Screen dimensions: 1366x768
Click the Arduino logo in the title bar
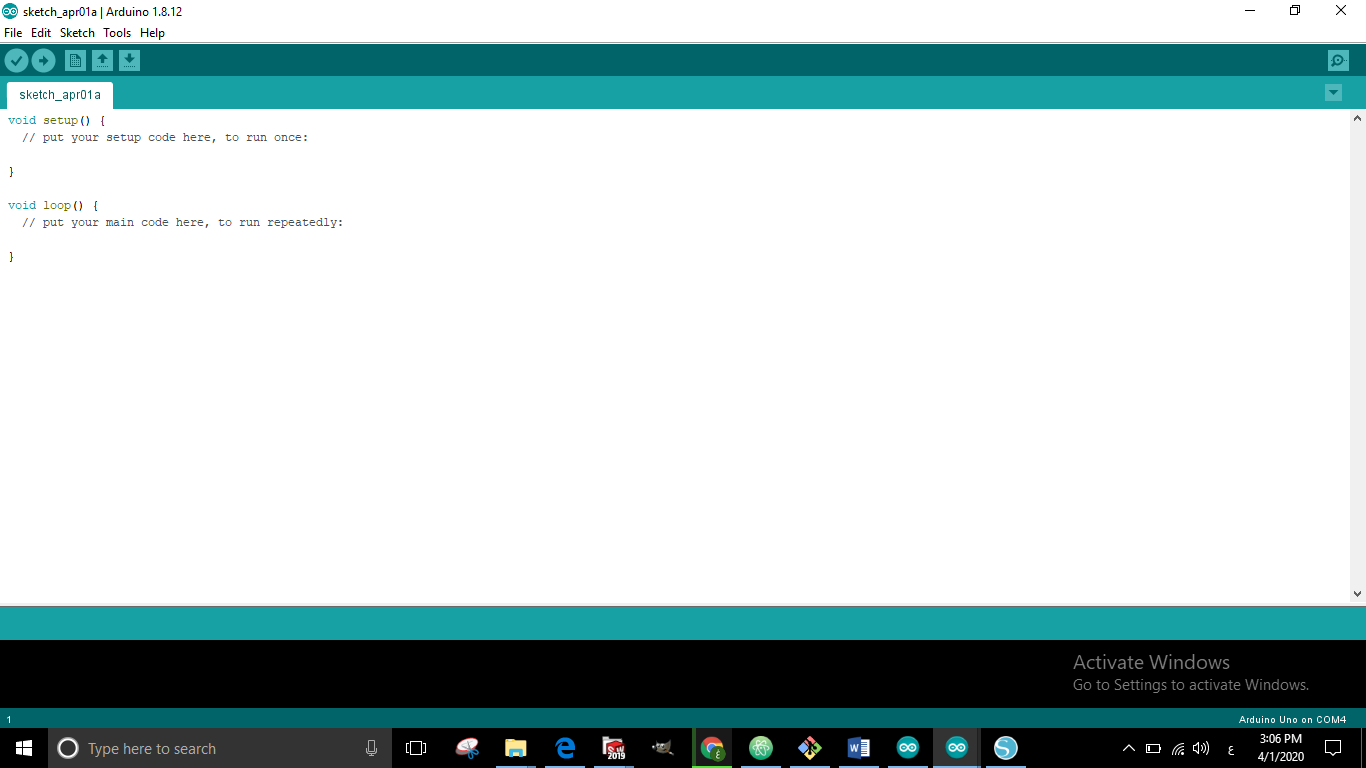(x=10, y=11)
